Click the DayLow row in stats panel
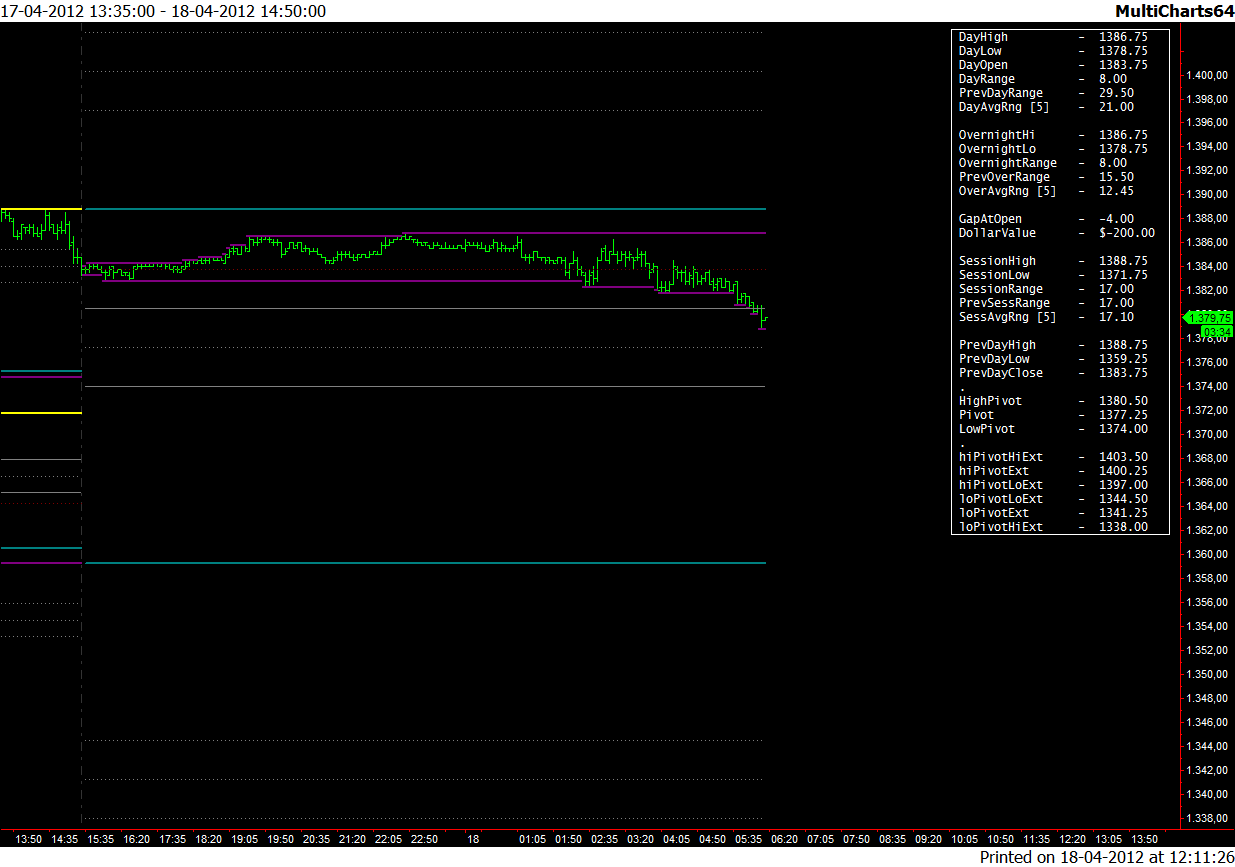Image resolution: width=1235 pixels, height=867 pixels. (1053, 51)
